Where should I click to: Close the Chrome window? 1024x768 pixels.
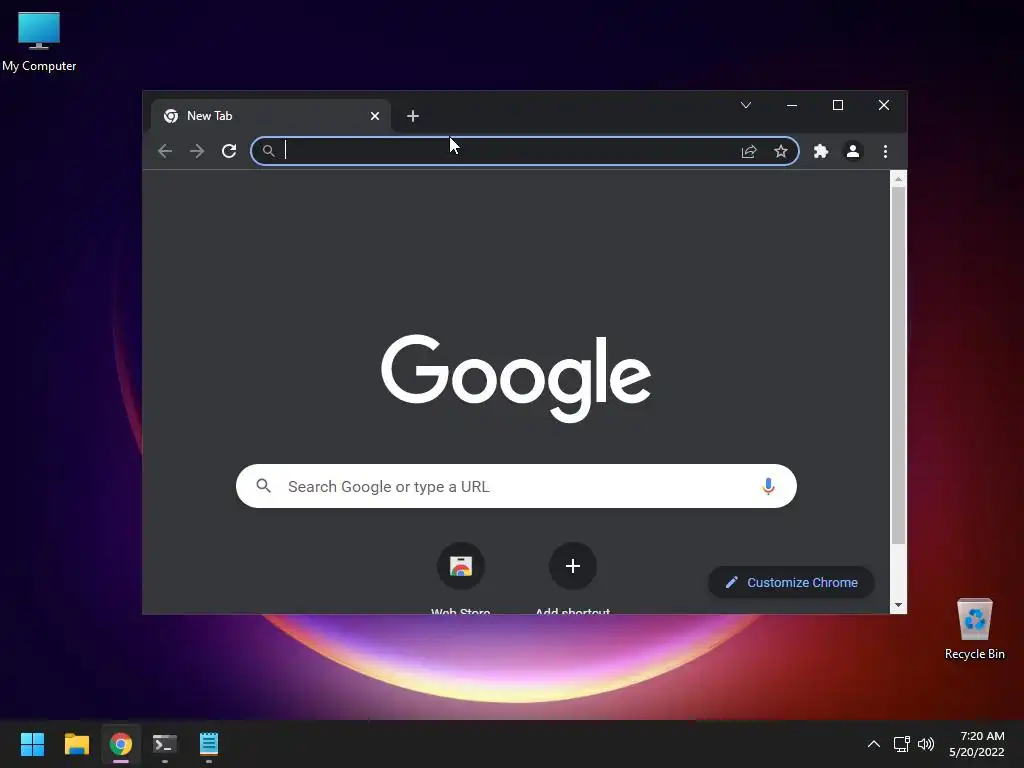(884, 105)
